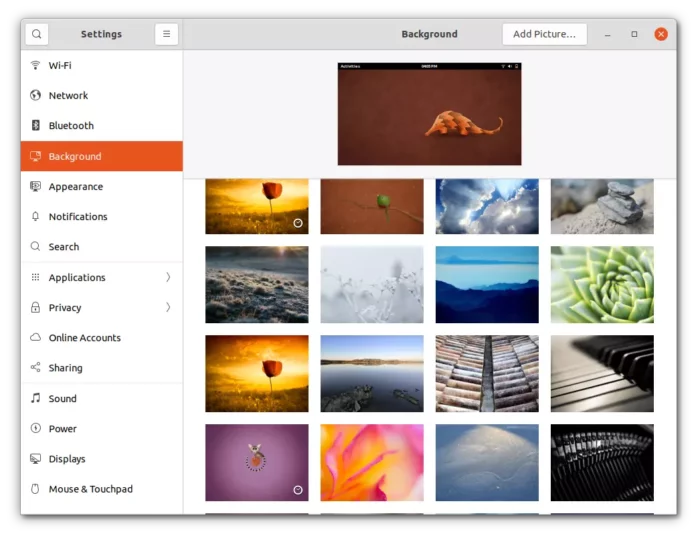Select the purple wallpaper thumbnail with mascot
Image resolution: width=700 pixels, height=540 pixels.
click(x=257, y=462)
